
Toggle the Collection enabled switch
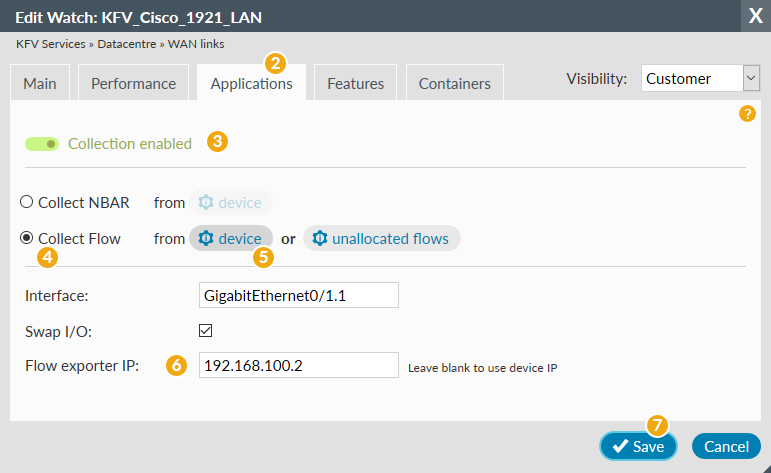[43, 144]
